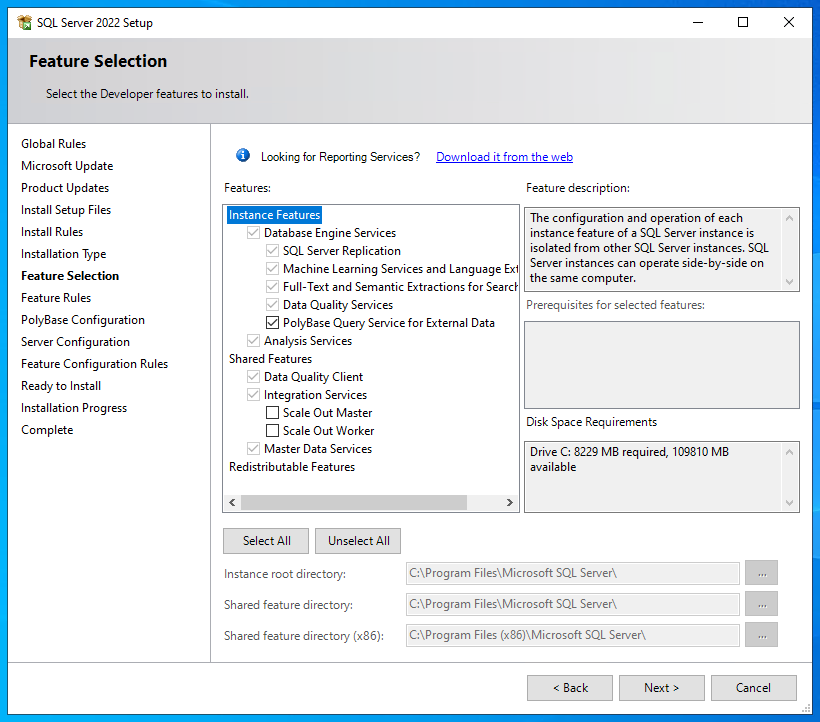Select the Installation Type step

coord(63,254)
